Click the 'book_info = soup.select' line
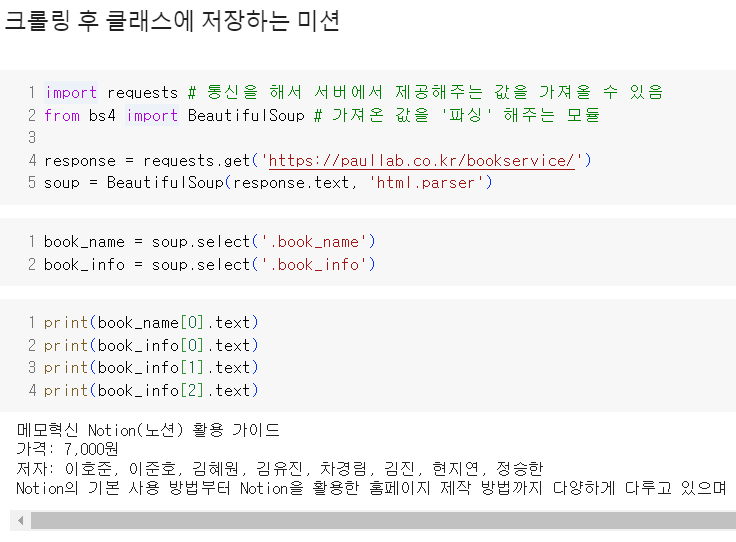736x542 pixels. click(x=209, y=265)
